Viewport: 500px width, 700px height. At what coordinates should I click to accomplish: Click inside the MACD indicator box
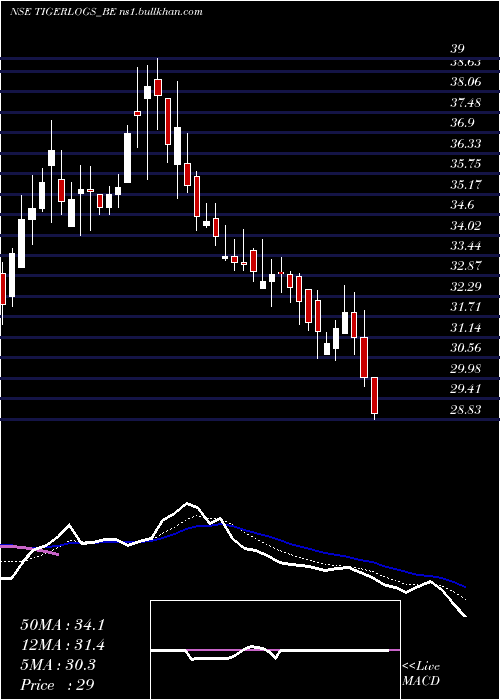pos(275,650)
